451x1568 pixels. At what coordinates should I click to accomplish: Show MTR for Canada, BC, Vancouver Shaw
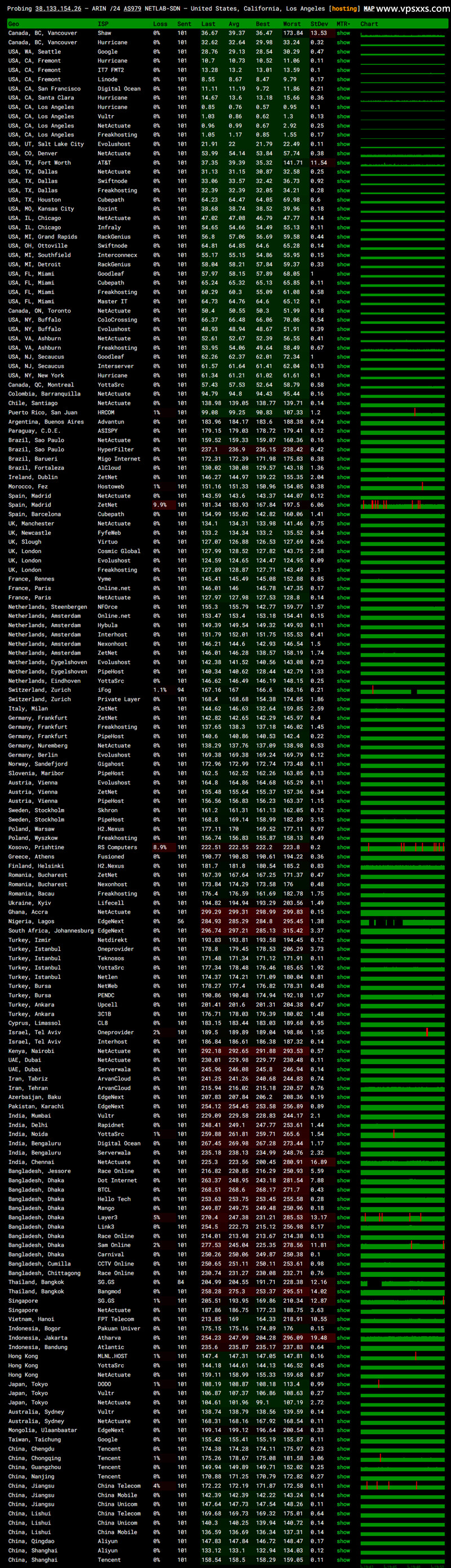[343, 33]
